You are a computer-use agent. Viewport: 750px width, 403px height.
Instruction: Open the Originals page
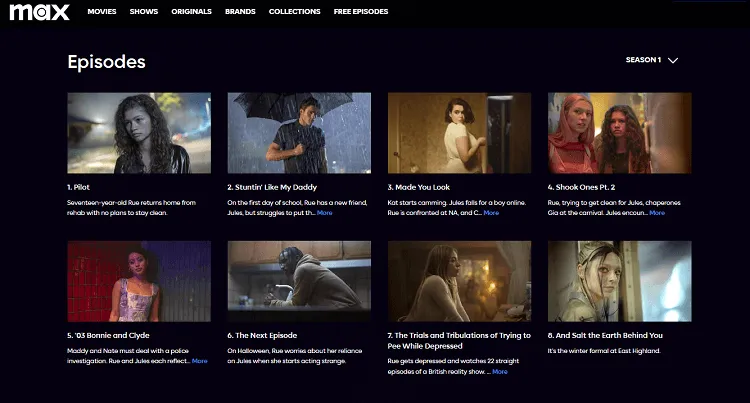192,12
